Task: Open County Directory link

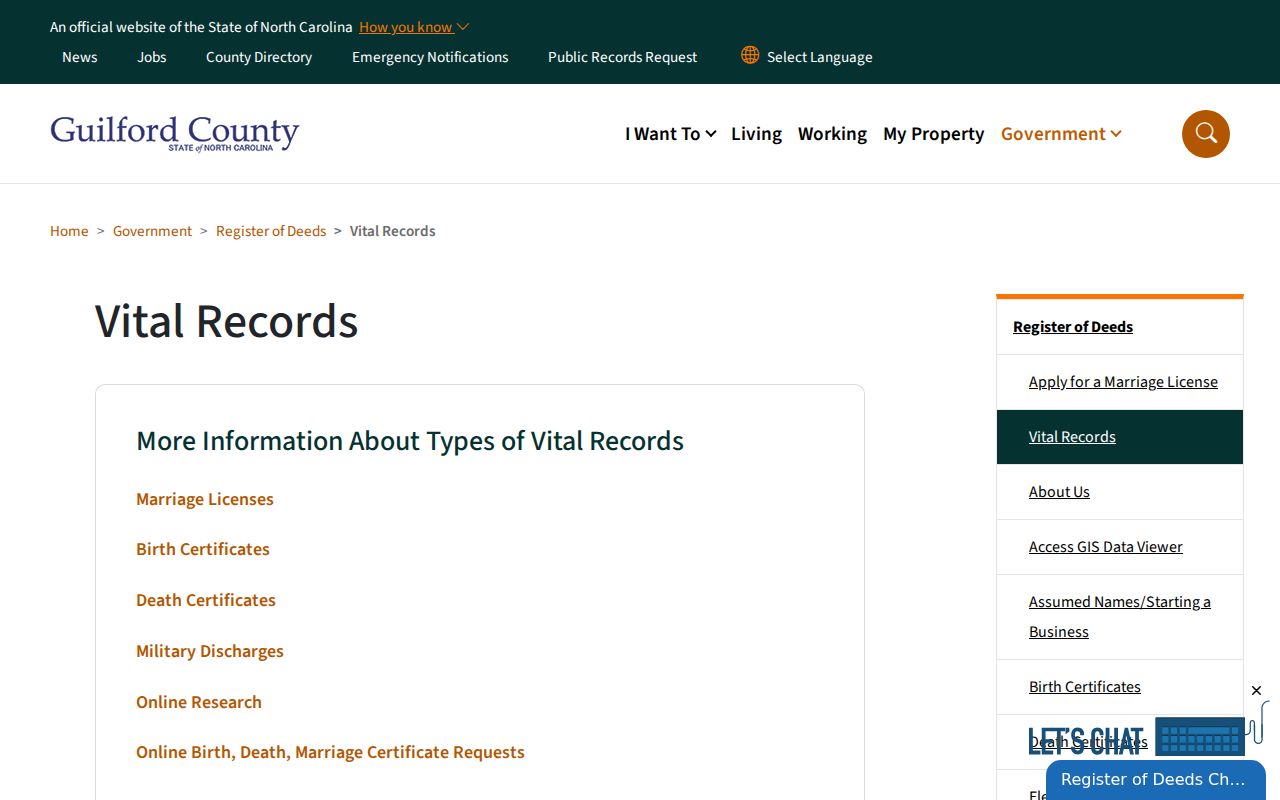Action: click(x=259, y=57)
